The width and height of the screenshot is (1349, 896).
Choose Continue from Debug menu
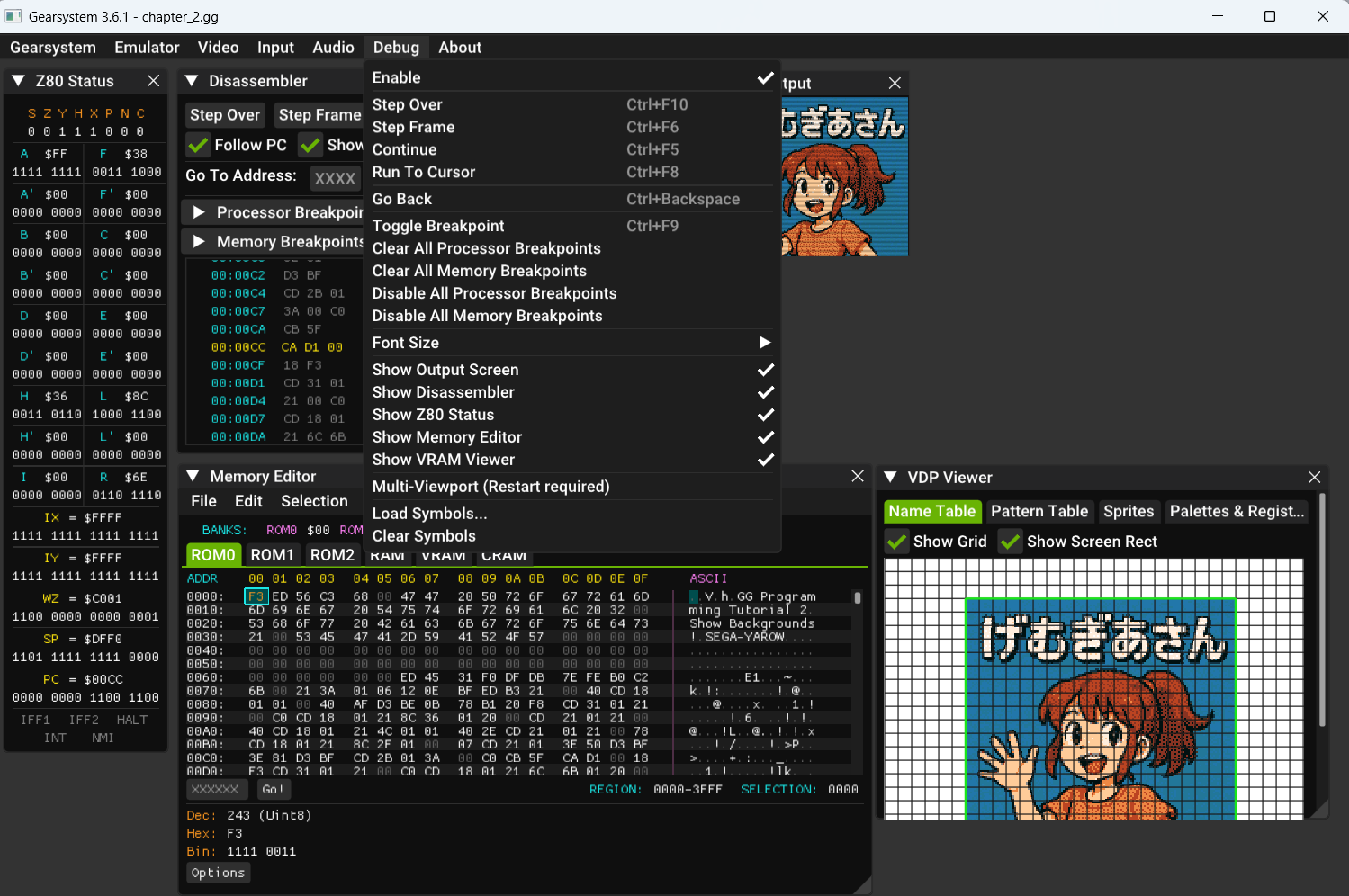click(572, 149)
